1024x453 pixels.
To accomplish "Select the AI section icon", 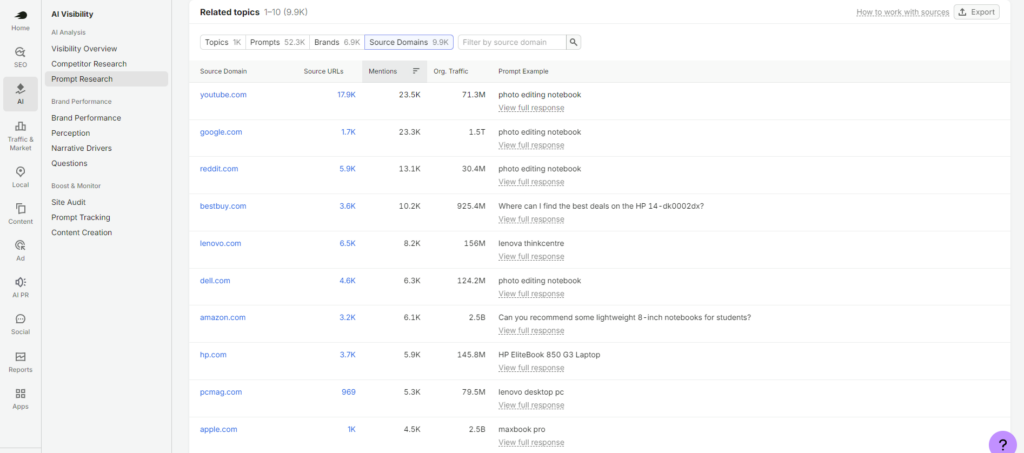I will click(x=20, y=89).
